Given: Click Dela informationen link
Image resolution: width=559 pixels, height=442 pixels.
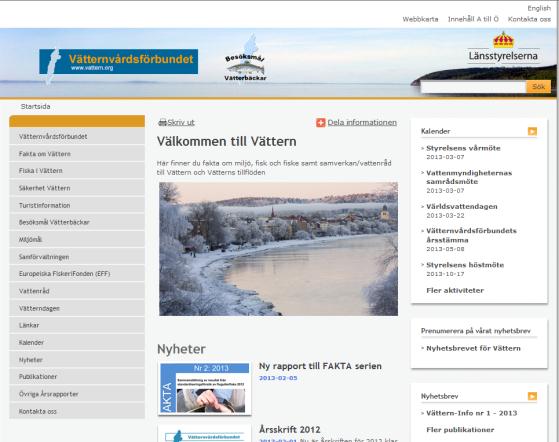Looking at the screenshot, I should click(362, 122).
